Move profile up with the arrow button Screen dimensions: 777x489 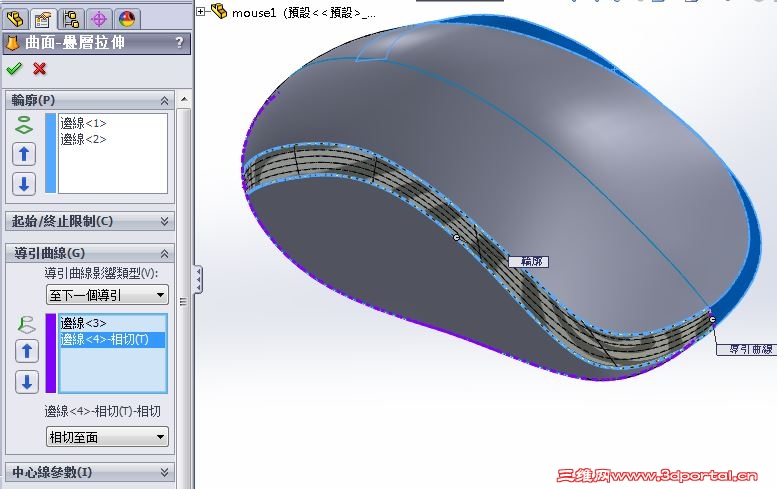tap(24, 154)
